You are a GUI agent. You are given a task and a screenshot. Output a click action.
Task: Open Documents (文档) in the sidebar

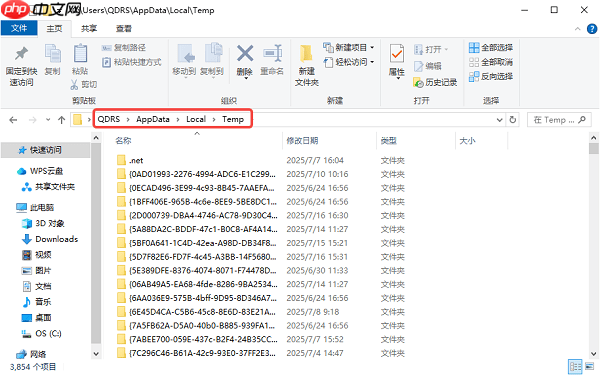tap(37, 286)
